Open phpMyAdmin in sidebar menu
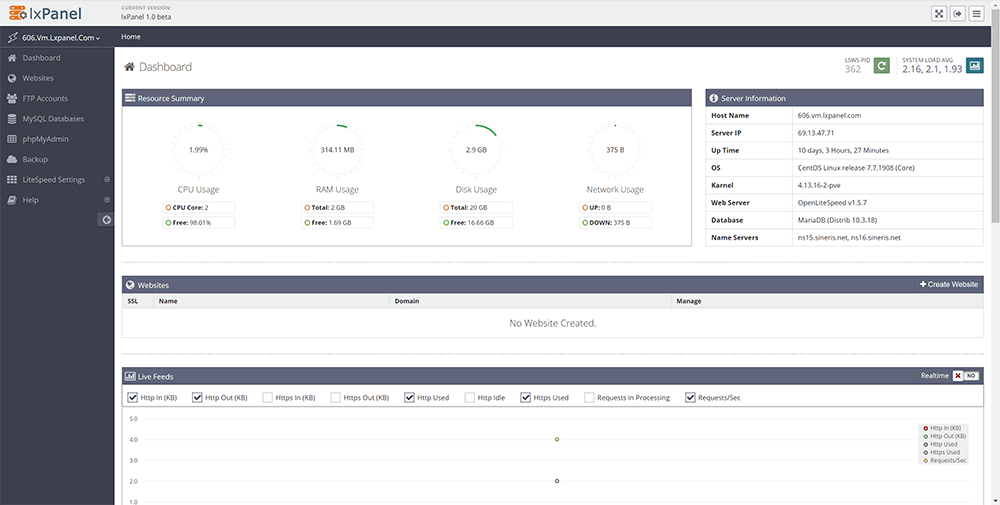 pyautogui.click(x=45, y=139)
